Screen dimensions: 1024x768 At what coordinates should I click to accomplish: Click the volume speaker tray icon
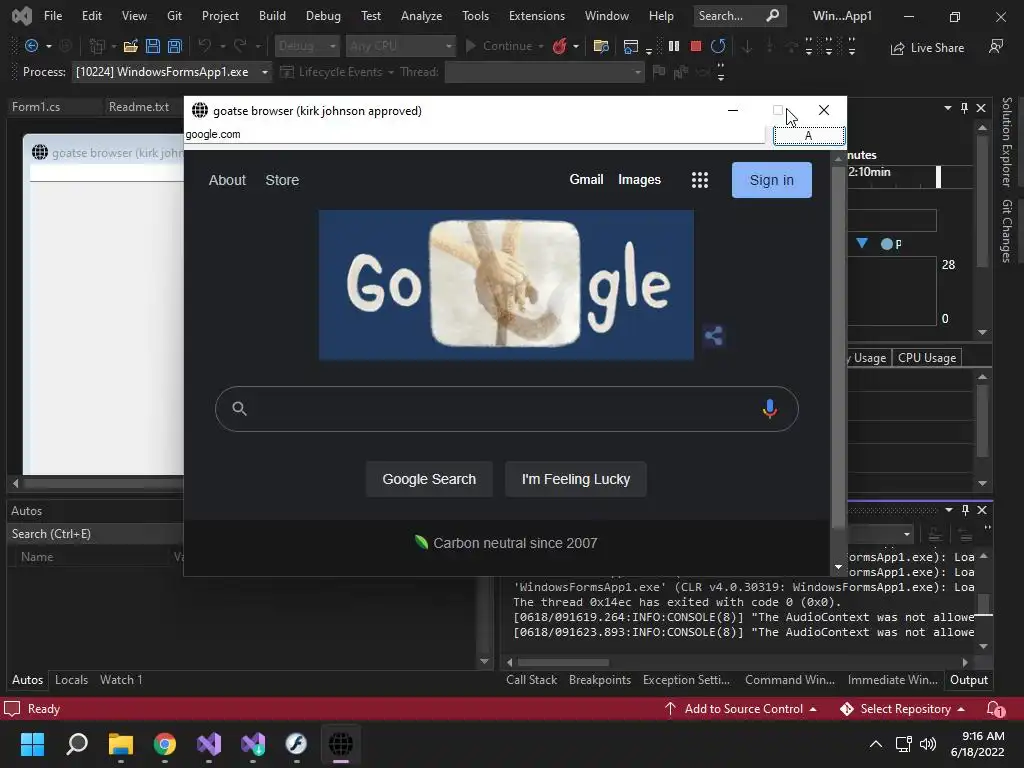927,744
